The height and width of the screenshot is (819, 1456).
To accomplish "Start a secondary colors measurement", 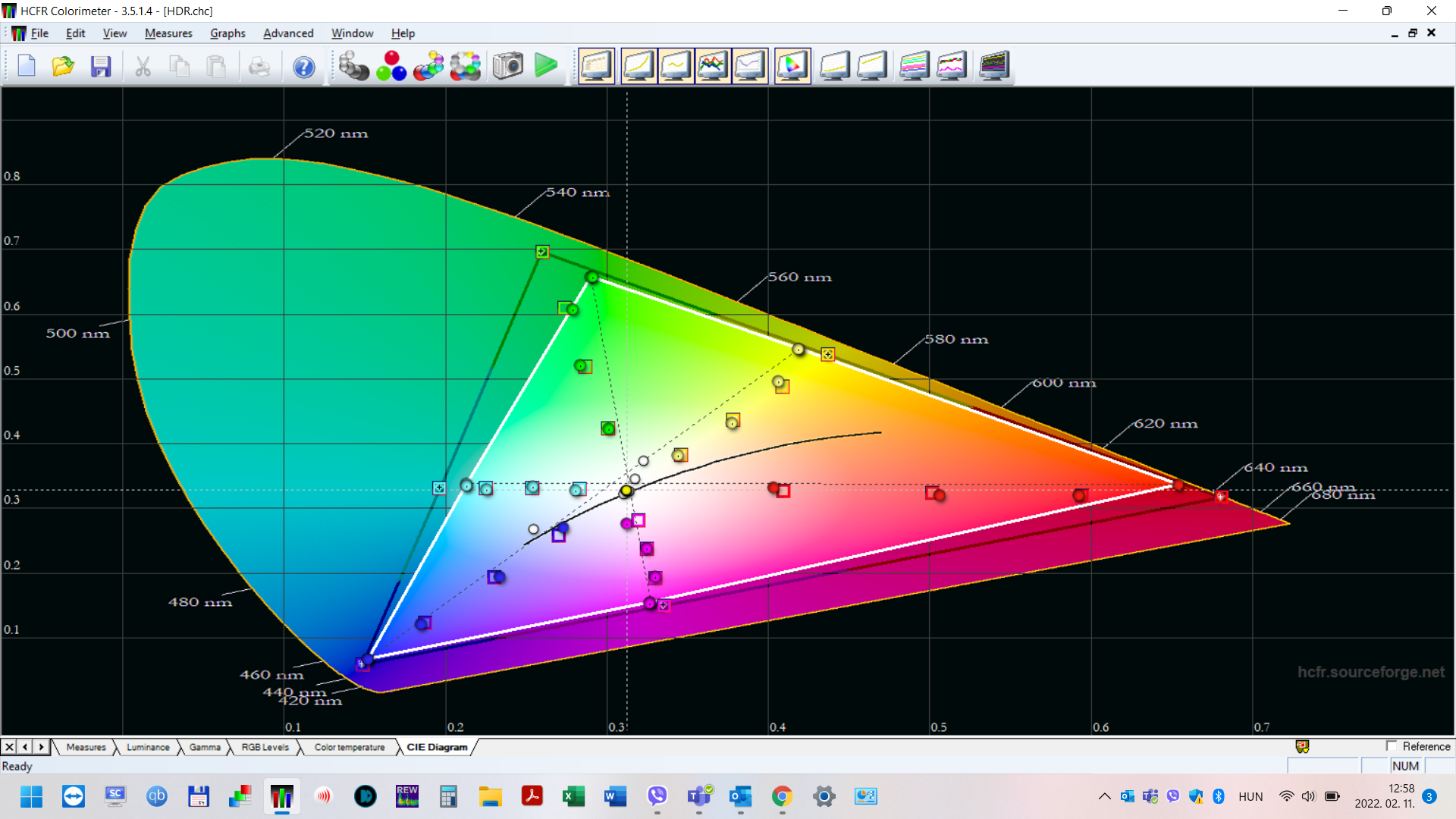I will point(428,66).
